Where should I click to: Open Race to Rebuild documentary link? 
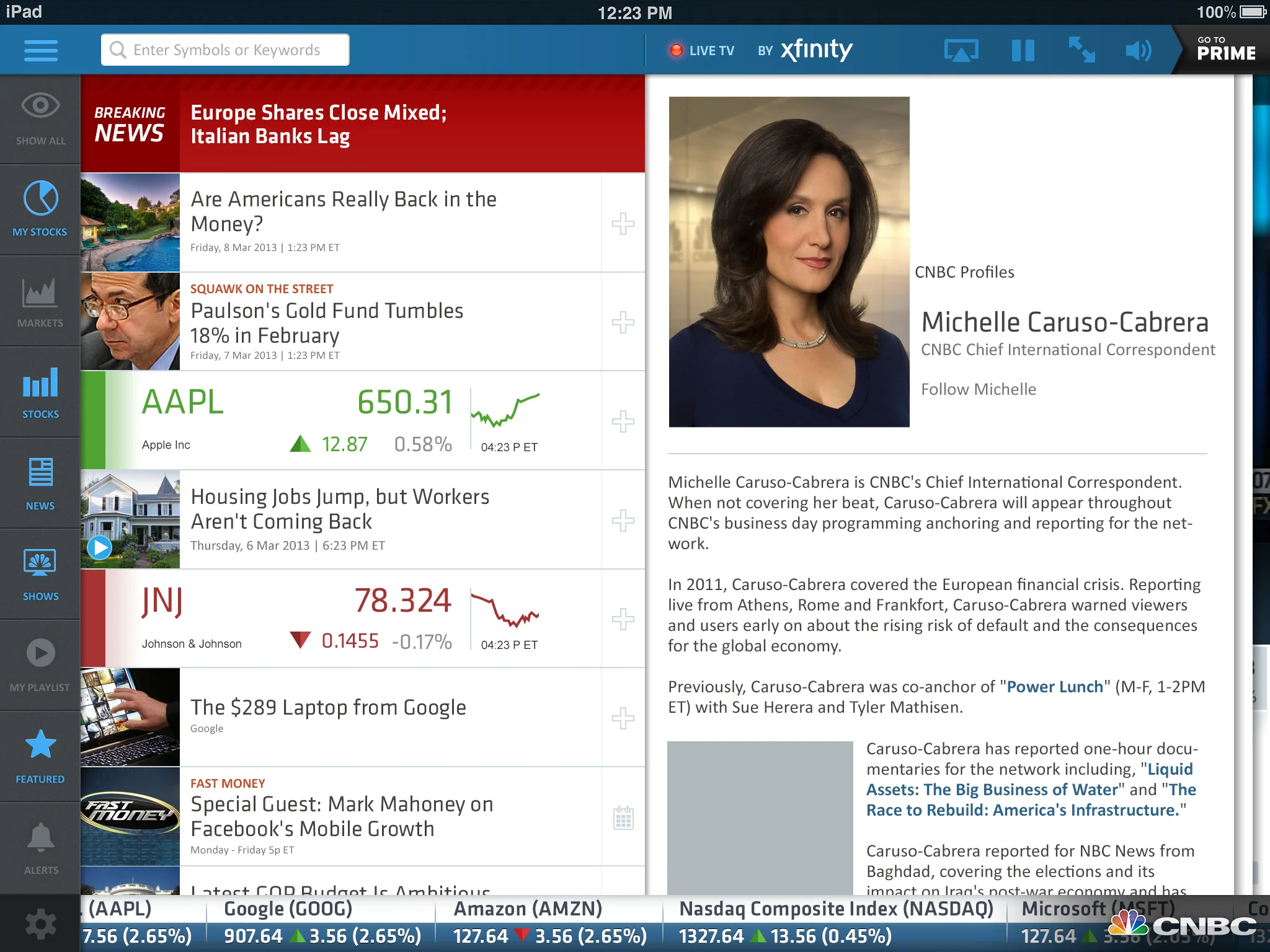click(1031, 800)
